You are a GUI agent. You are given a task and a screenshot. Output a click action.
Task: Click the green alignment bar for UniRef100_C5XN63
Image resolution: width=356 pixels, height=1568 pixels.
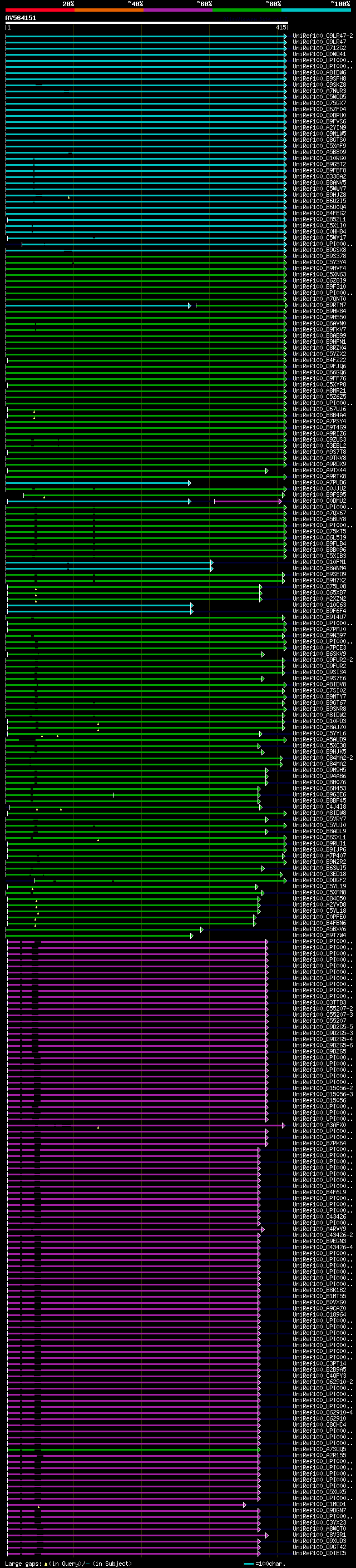146,275
